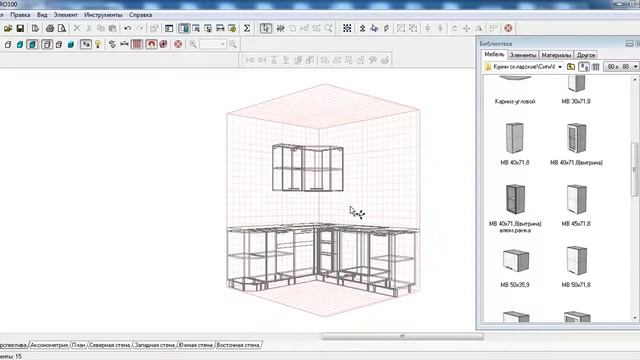
Task: Switch to the teal sketch display mode
Action: tap(20, 44)
